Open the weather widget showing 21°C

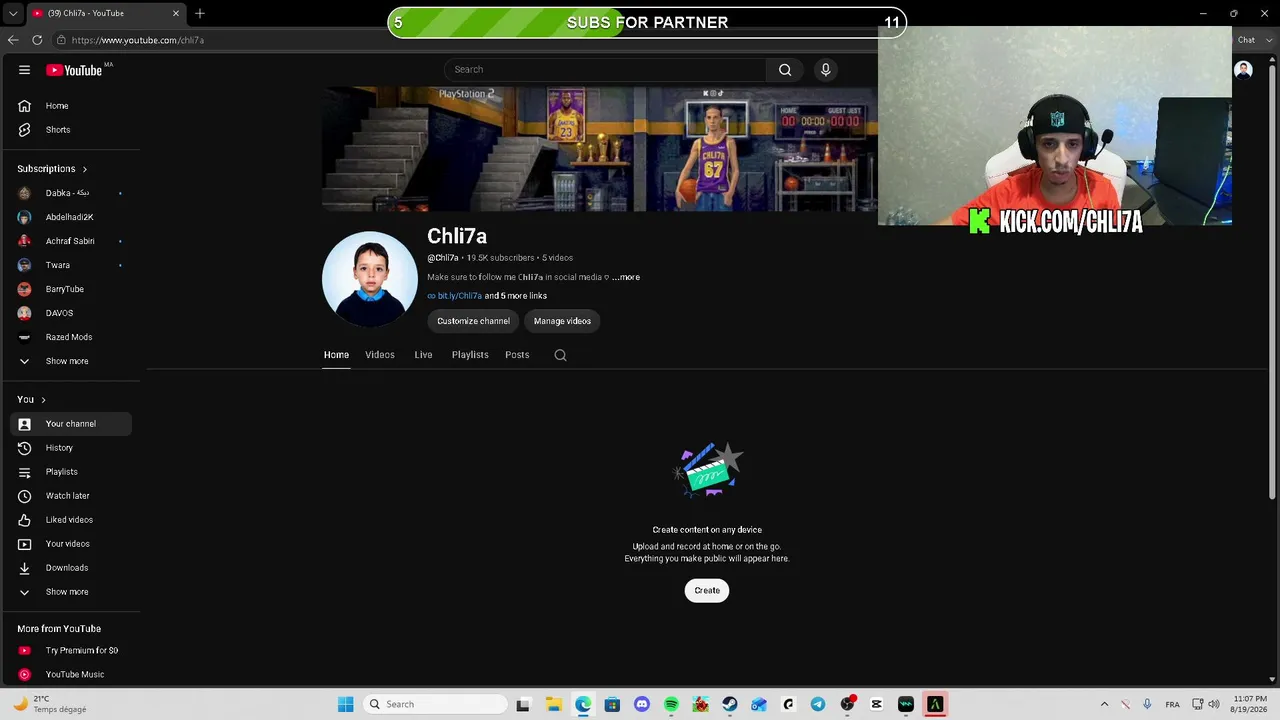[x=48, y=704]
